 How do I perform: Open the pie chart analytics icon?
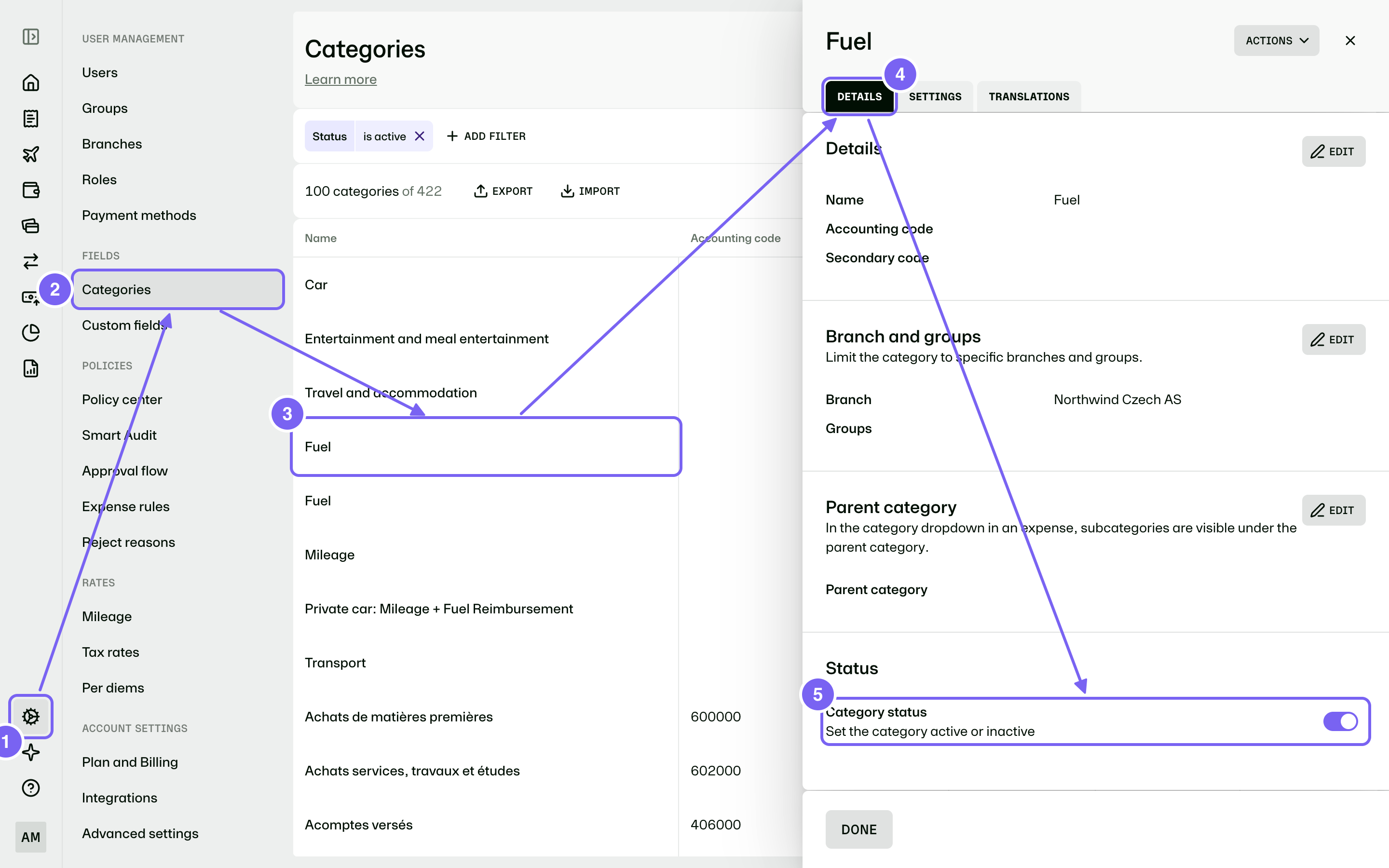click(x=30, y=332)
